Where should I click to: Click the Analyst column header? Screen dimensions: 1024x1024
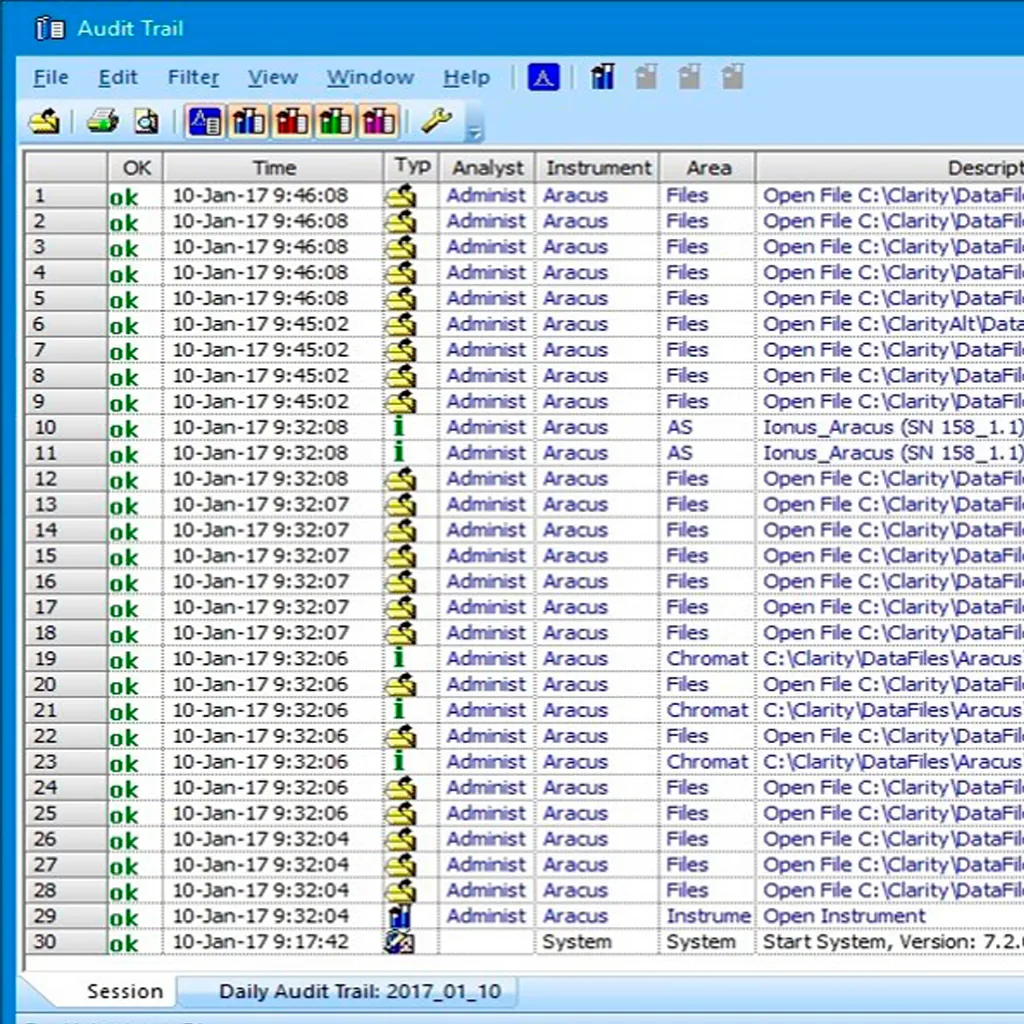coord(487,168)
